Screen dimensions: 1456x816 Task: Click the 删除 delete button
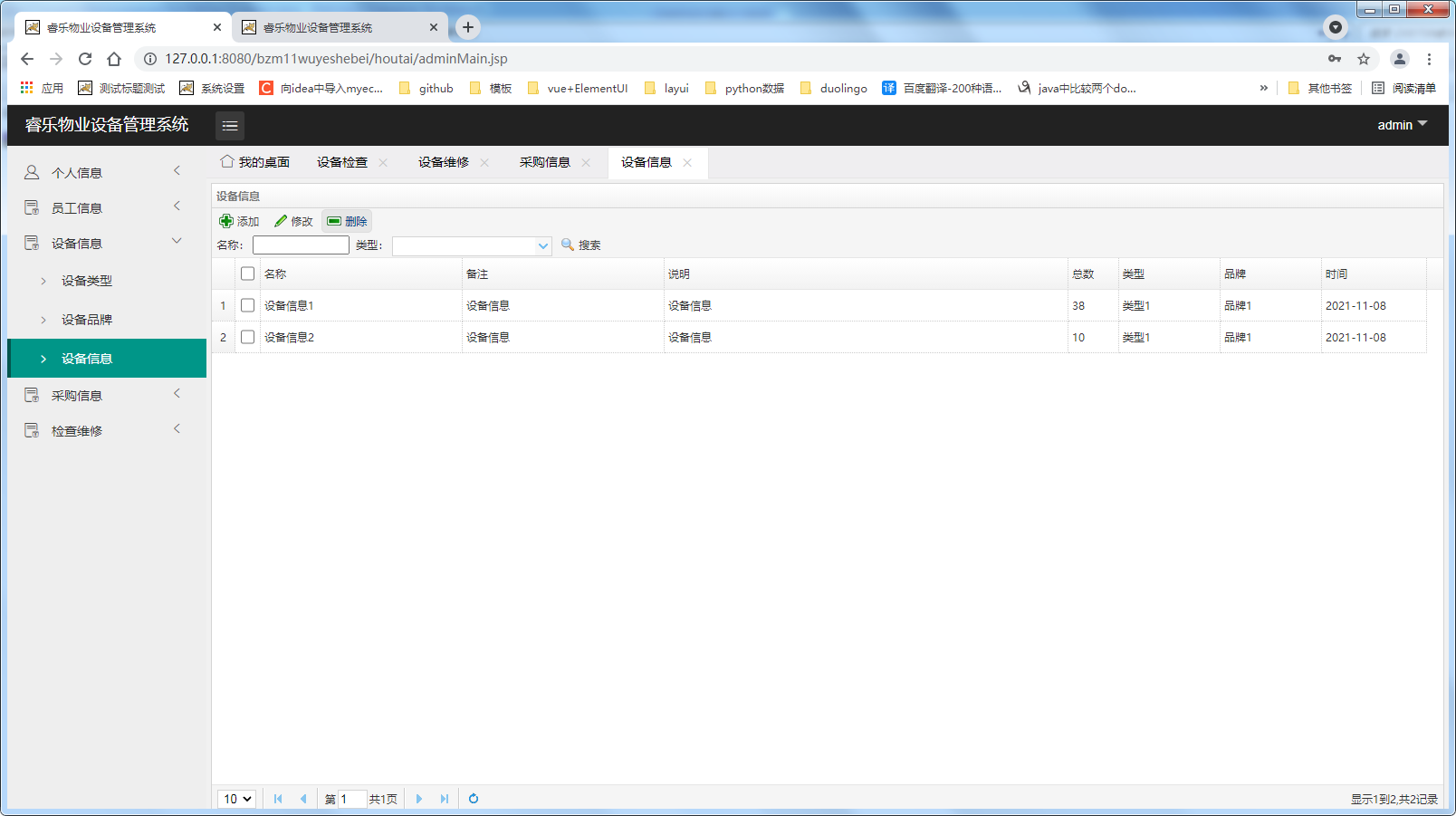pyautogui.click(x=347, y=221)
